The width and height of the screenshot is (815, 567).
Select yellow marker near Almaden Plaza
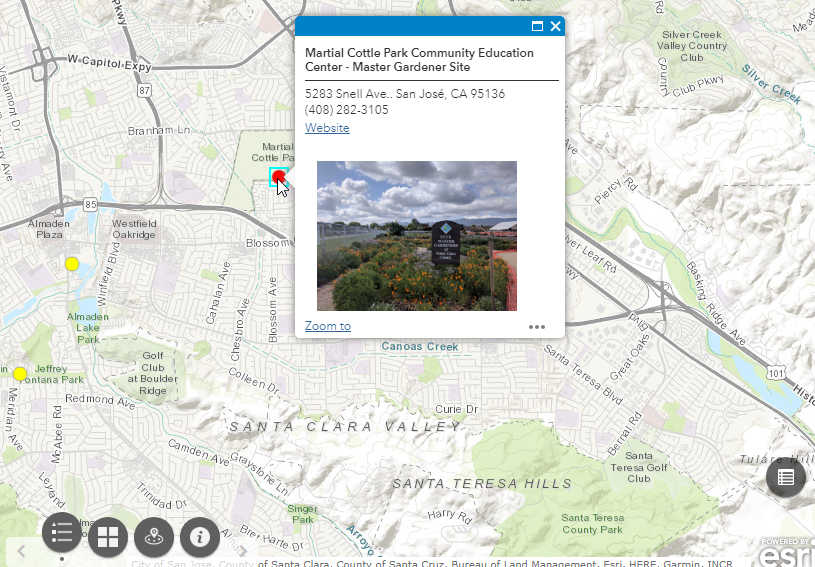(72, 264)
